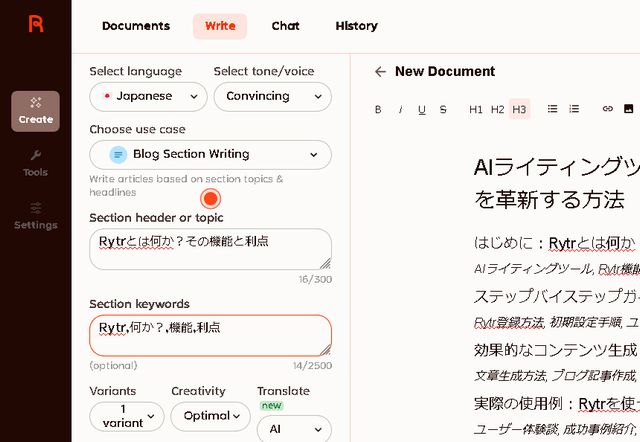
Task: Toggle the H2 heading style
Action: 497,109
